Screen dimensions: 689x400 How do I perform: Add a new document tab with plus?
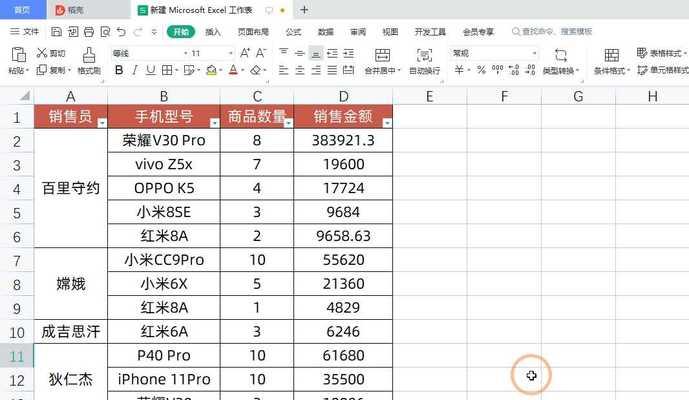(304, 10)
